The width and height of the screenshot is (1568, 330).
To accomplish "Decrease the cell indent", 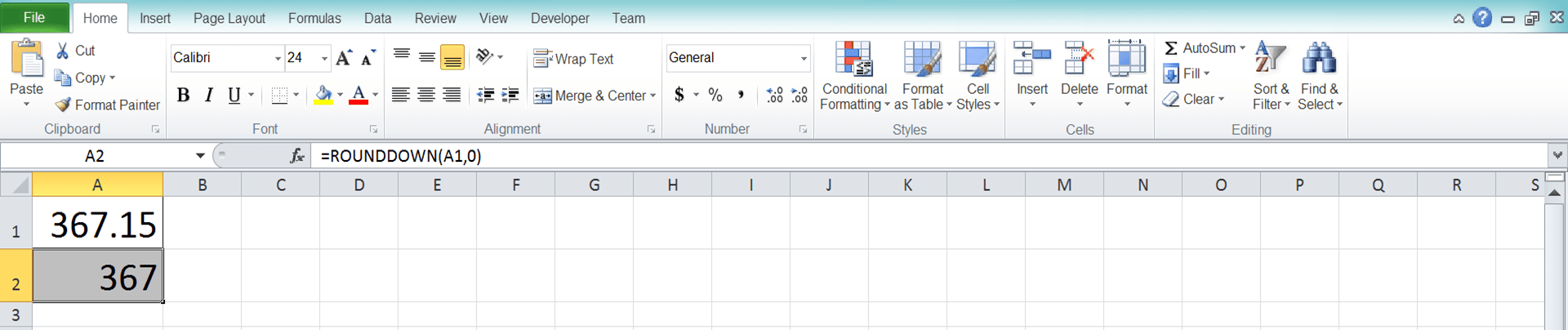I will (x=485, y=96).
